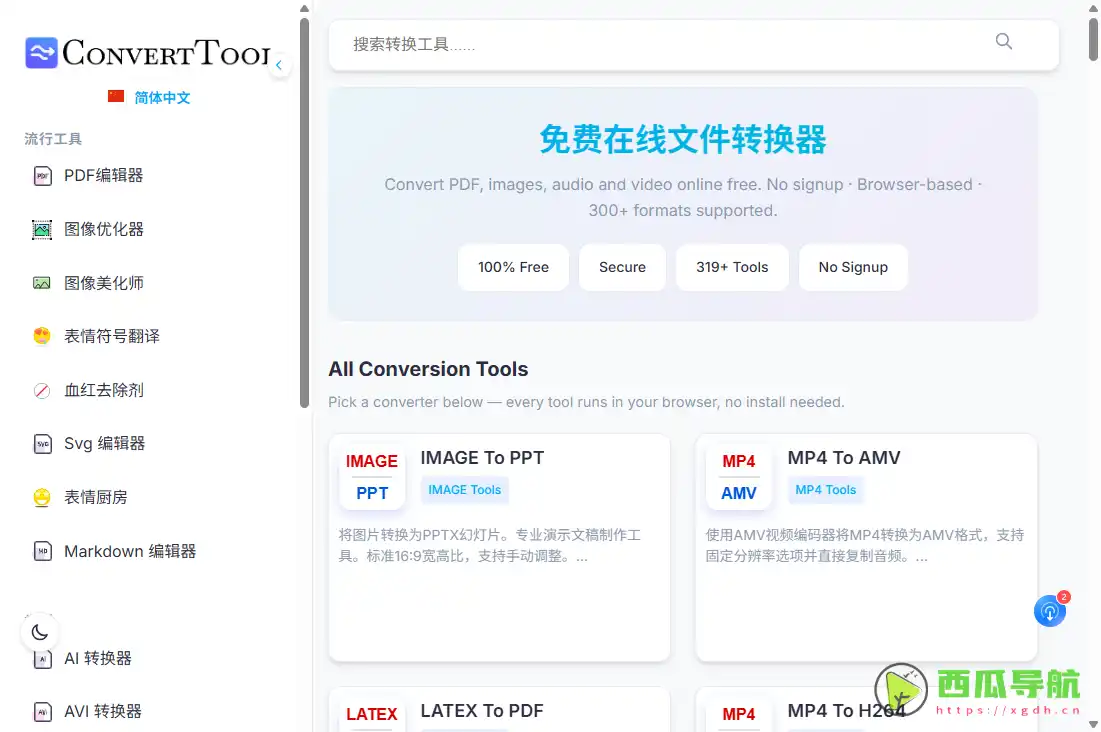Click the AI 转换器 icon
This screenshot has width=1101, height=732.
click(x=42, y=659)
